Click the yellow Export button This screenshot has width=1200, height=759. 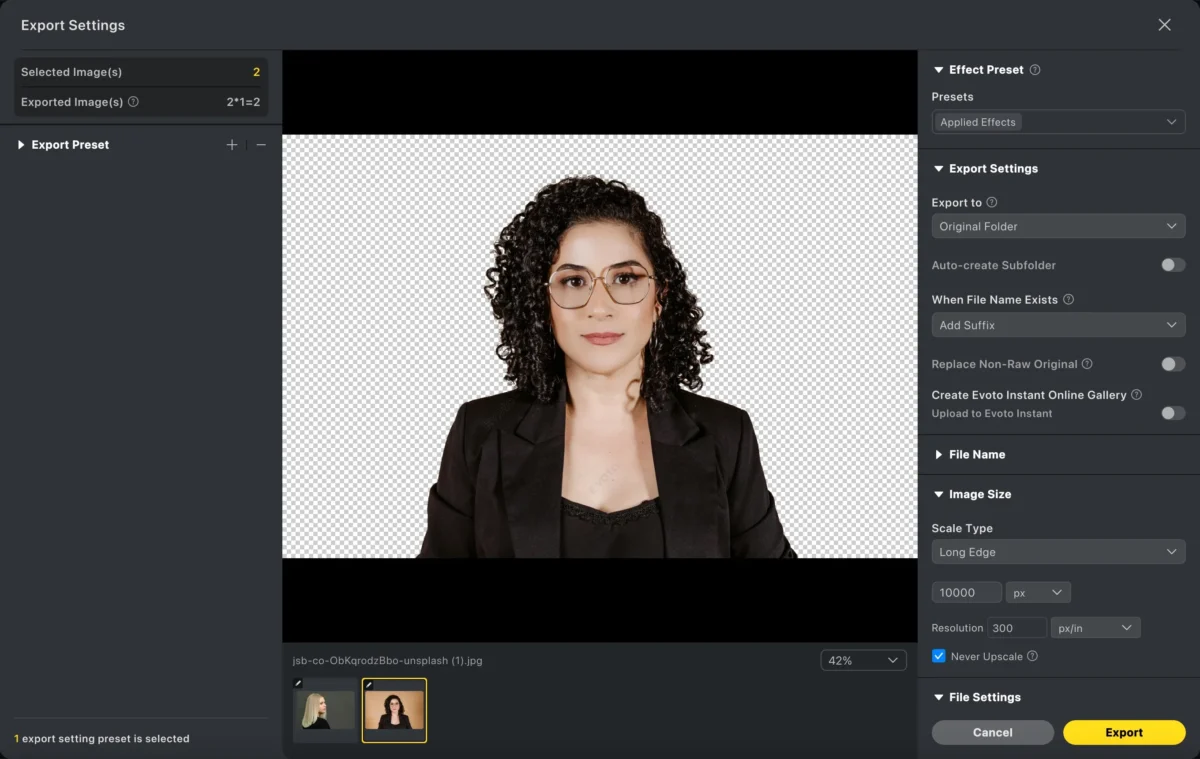[x=1123, y=732]
